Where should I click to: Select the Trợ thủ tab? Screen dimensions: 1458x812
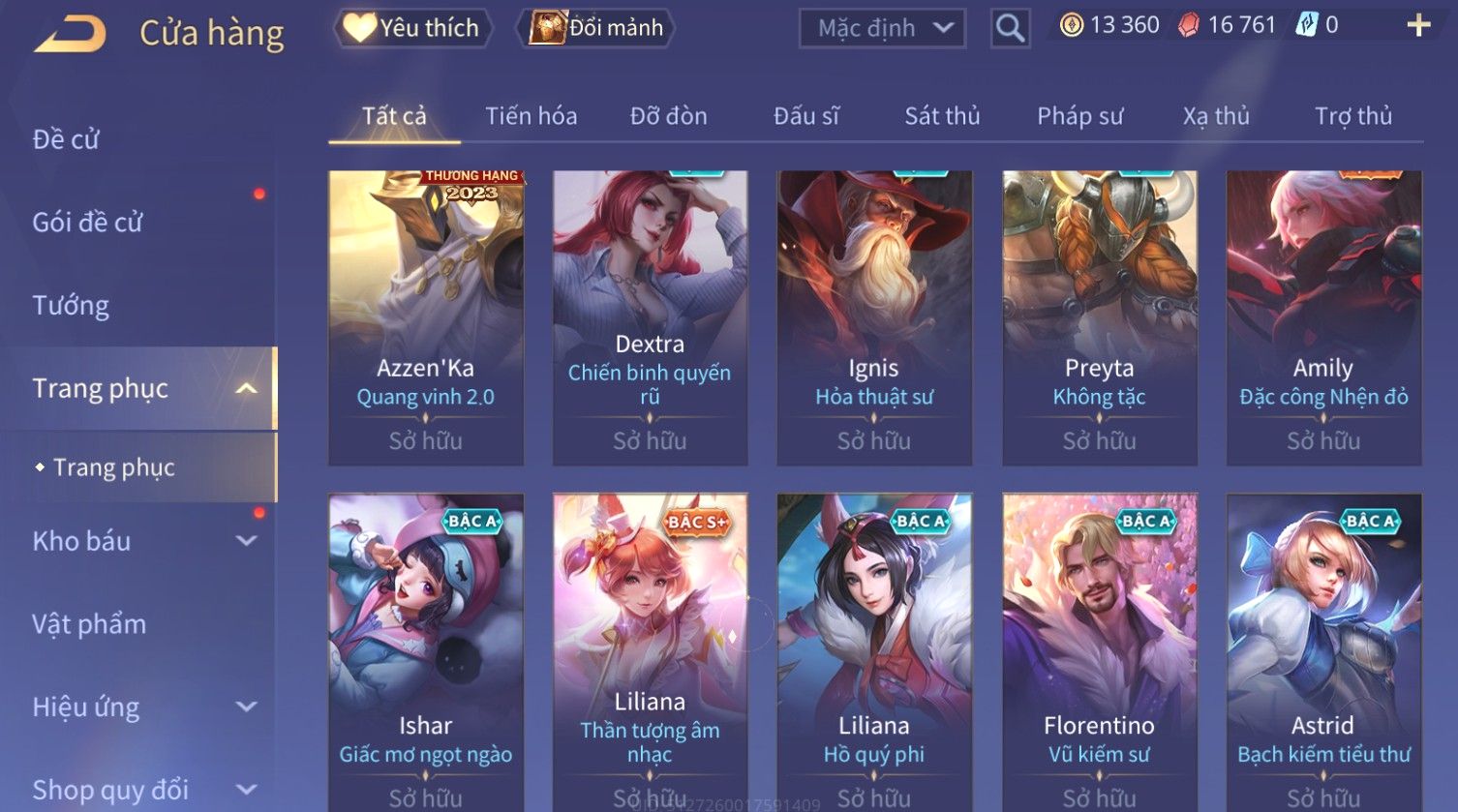pyautogui.click(x=1352, y=116)
